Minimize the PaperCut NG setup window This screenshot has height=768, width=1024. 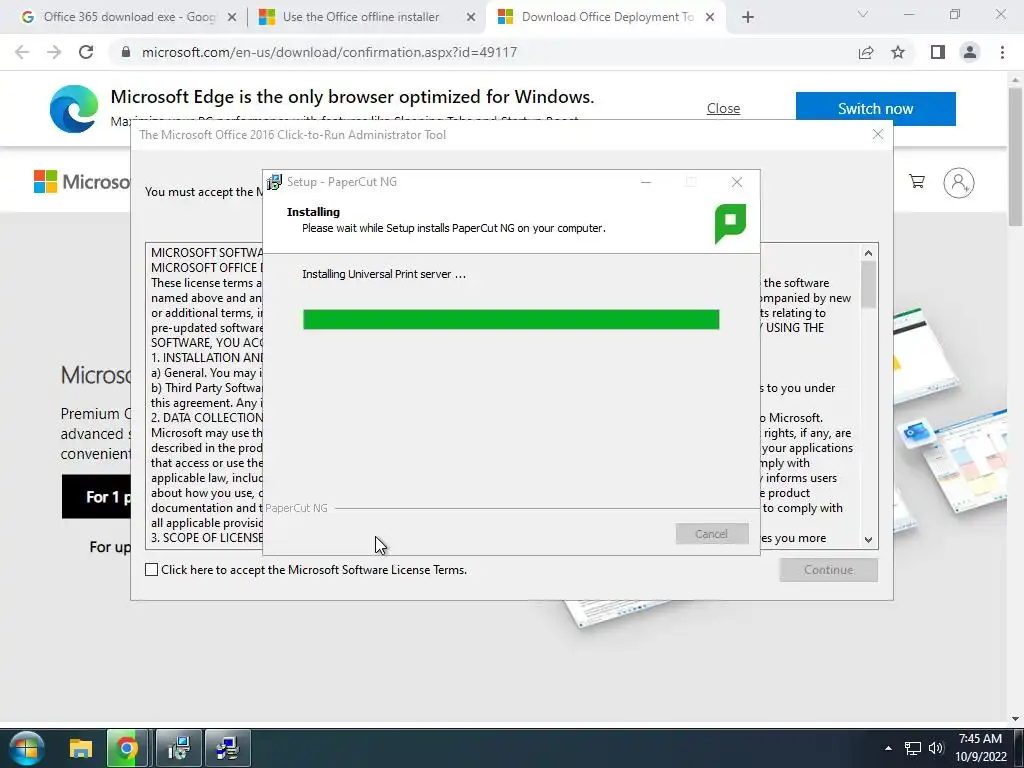coord(646,182)
